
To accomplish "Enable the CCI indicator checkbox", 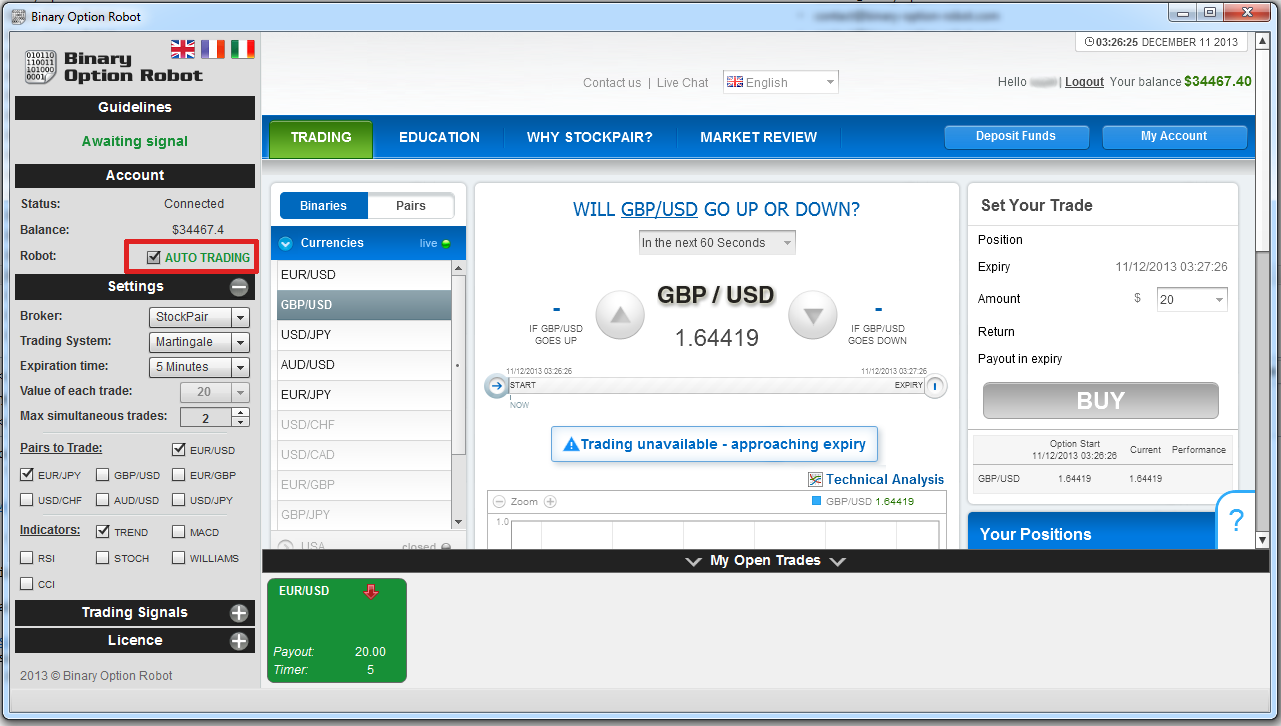I will tap(27, 584).
